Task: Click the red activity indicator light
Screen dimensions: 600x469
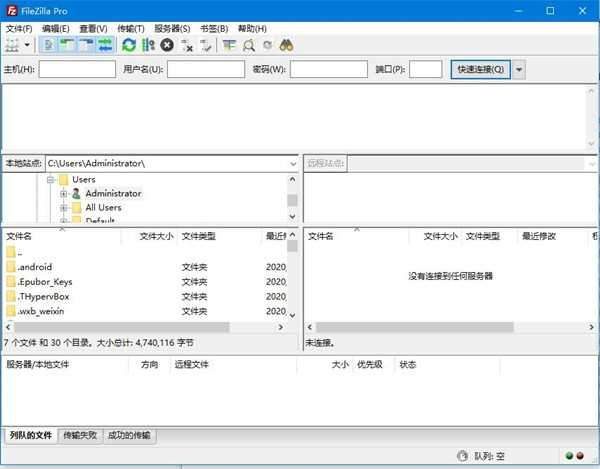Action: pyautogui.click(x=580, y=456)
